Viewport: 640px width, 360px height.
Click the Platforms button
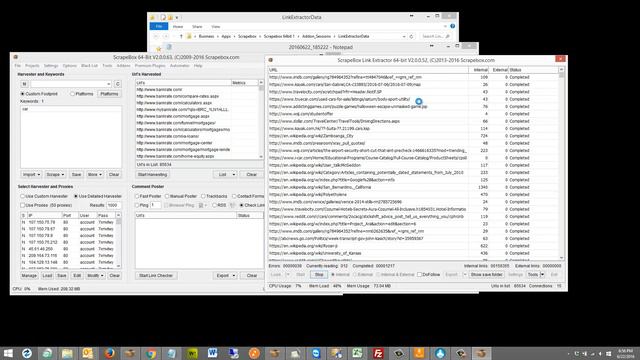pyautogui.click(x=109, y=94)
